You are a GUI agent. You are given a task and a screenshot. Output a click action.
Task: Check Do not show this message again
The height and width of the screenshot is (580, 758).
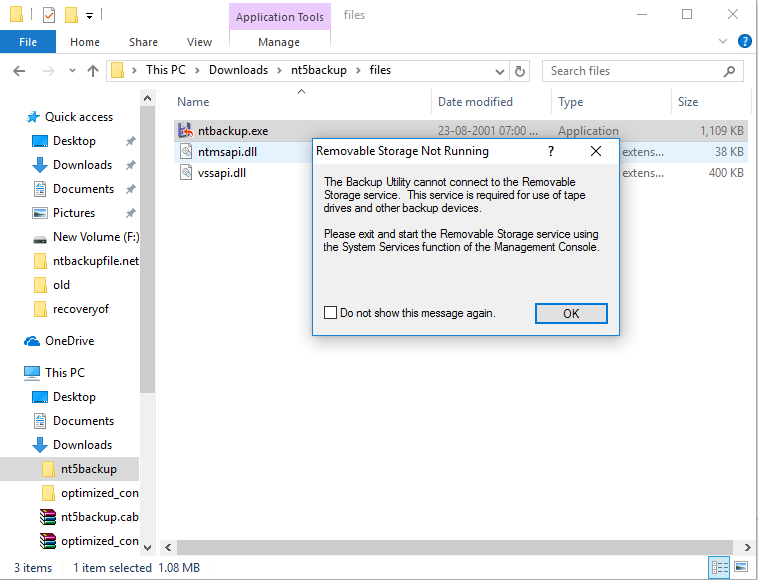click(x=331, y=313)
